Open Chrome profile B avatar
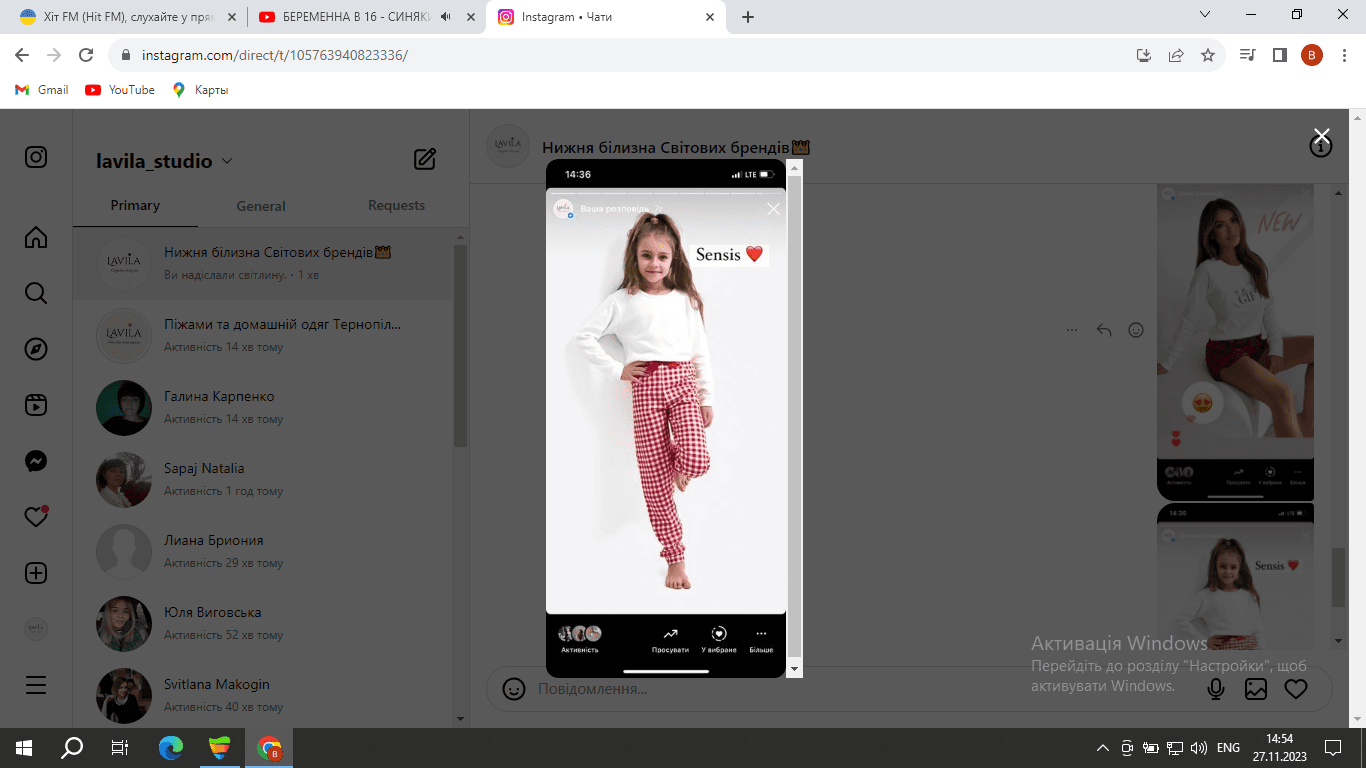This screenshot has height=768, width=1366. point(1312,55)
